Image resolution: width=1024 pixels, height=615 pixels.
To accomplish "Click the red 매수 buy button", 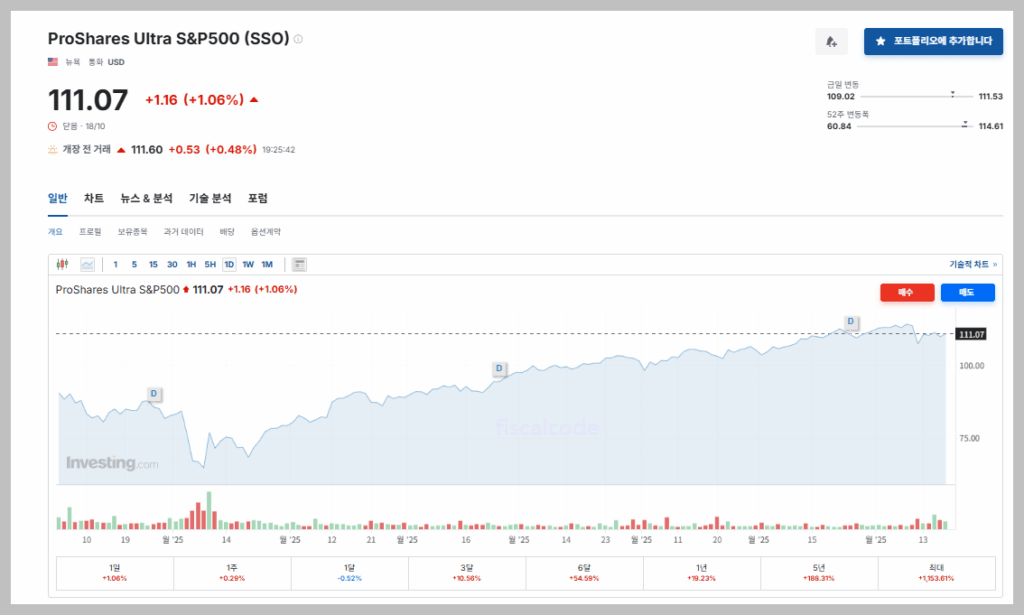I will click(x=907, y=292).
